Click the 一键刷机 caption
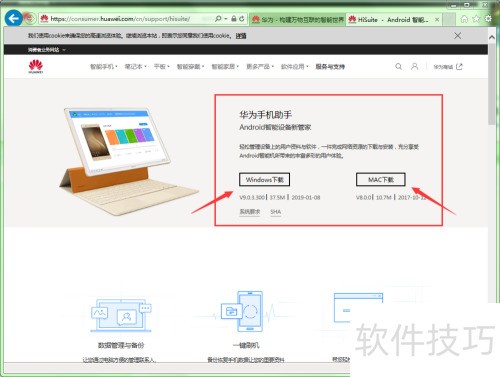Image resolution: width=500 pixels, height=377 pixels. coord(246,345)
